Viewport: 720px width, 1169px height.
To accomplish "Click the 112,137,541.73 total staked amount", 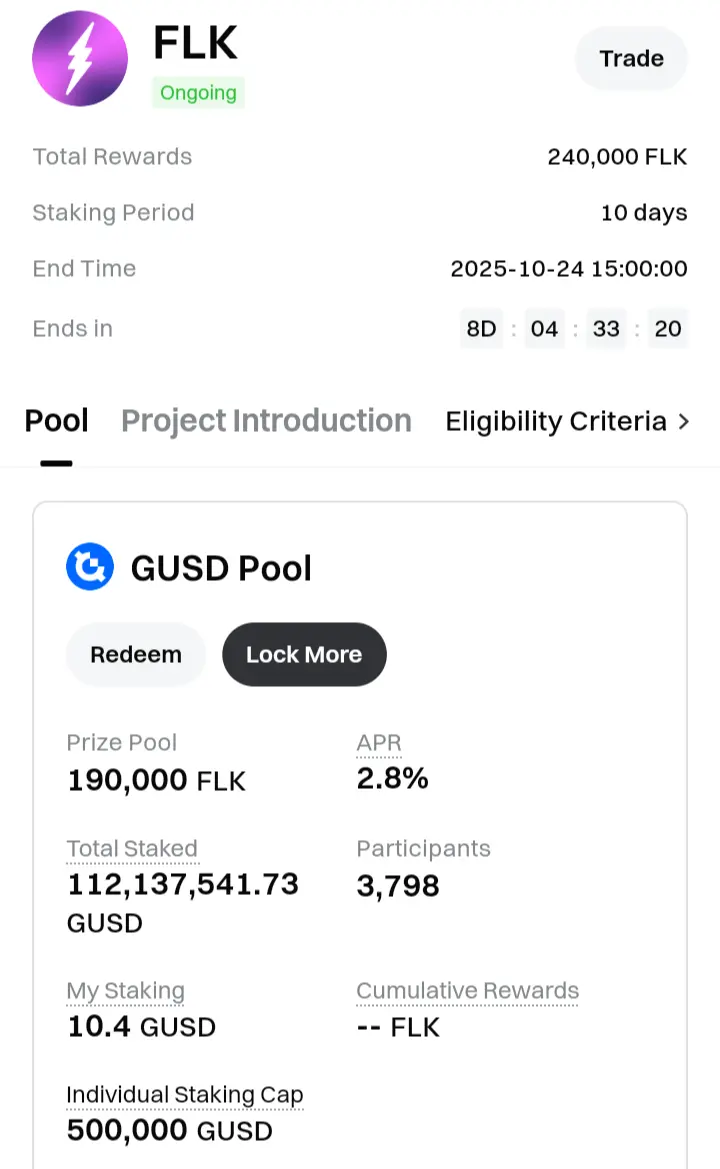I will tap(183, 884).
